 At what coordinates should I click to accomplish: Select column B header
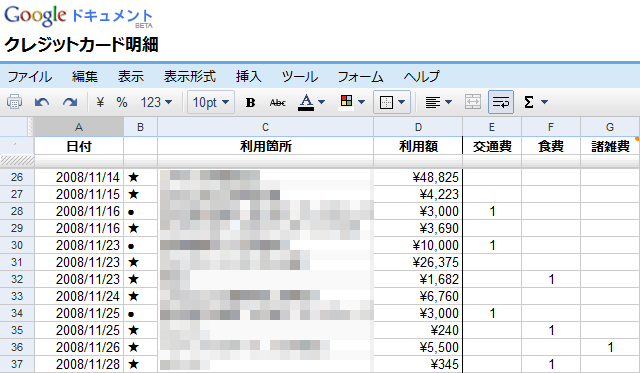point(140,127)
